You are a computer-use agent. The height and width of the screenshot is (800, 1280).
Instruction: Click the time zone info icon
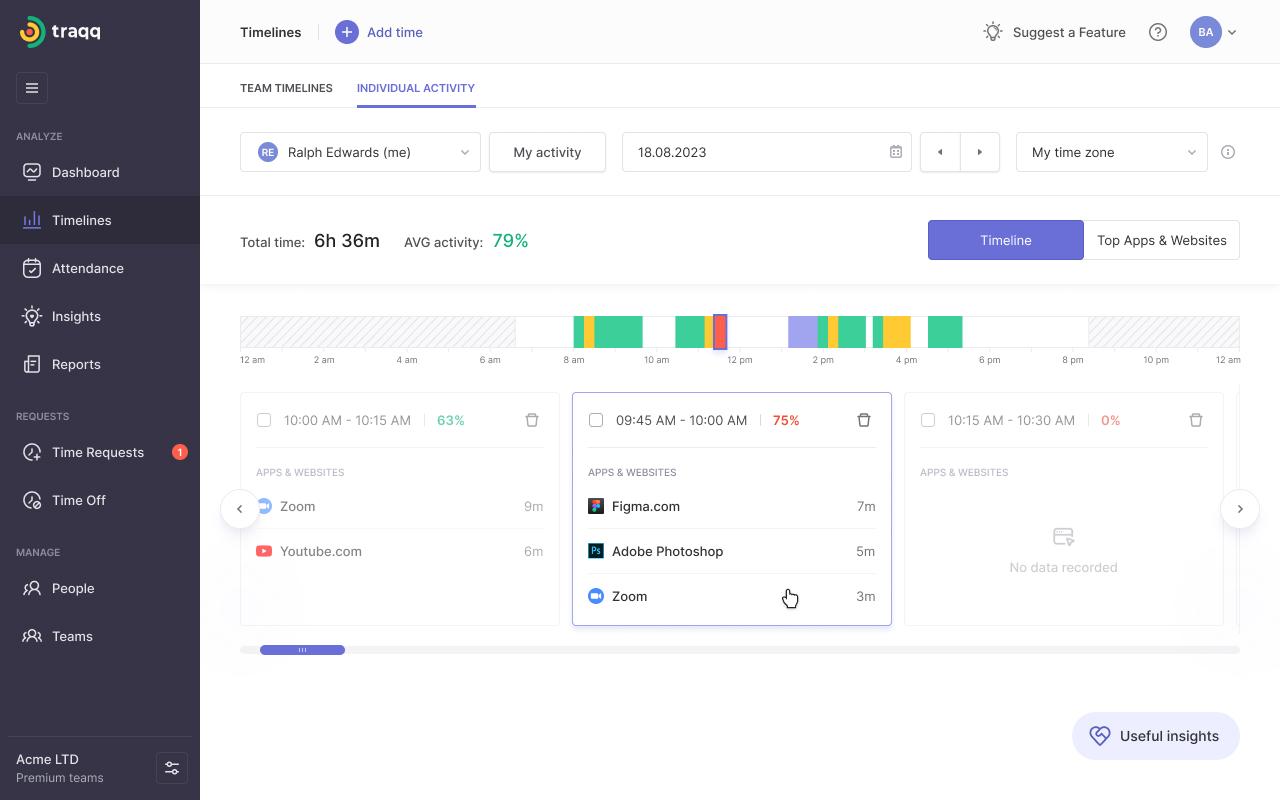[1228, 152]
